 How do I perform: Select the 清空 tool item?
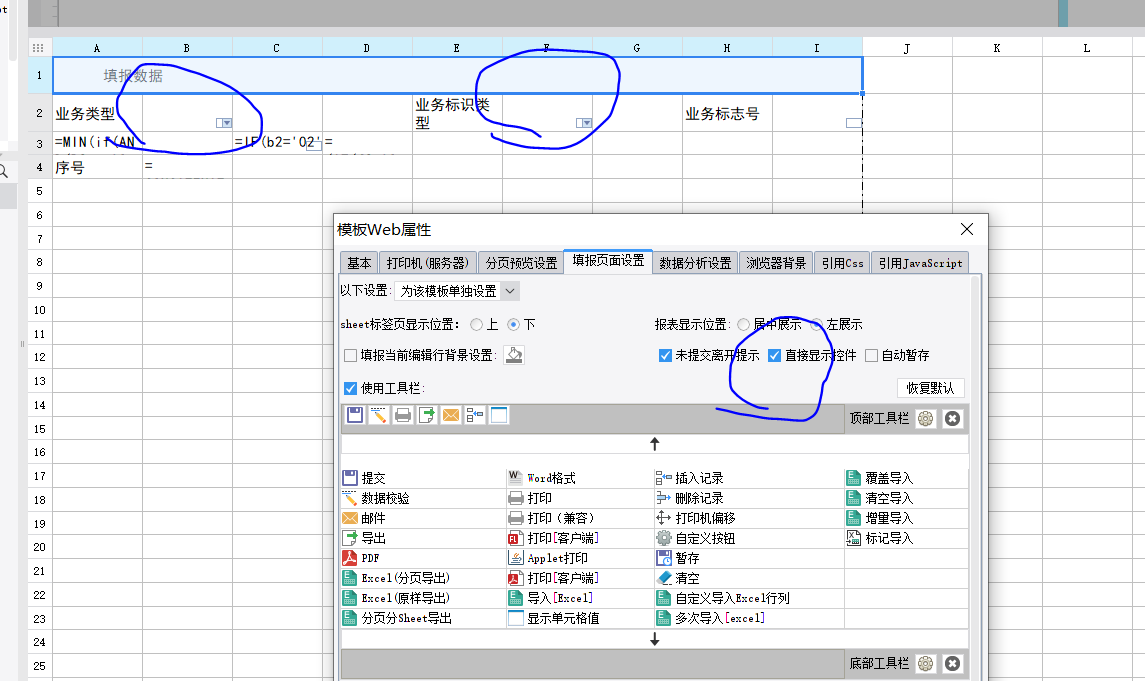(678, 578)
